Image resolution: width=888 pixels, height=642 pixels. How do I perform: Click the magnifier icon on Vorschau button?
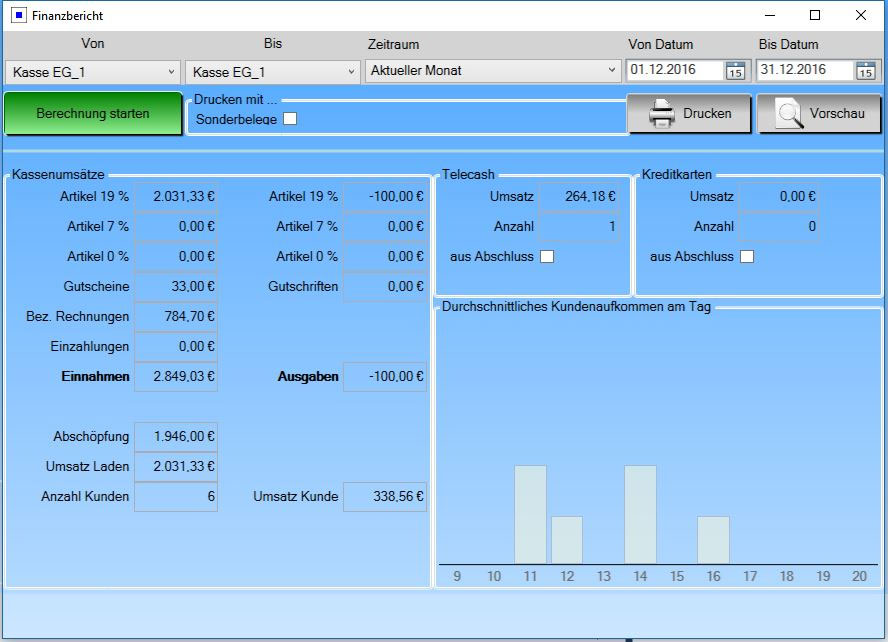coord(790,114)
